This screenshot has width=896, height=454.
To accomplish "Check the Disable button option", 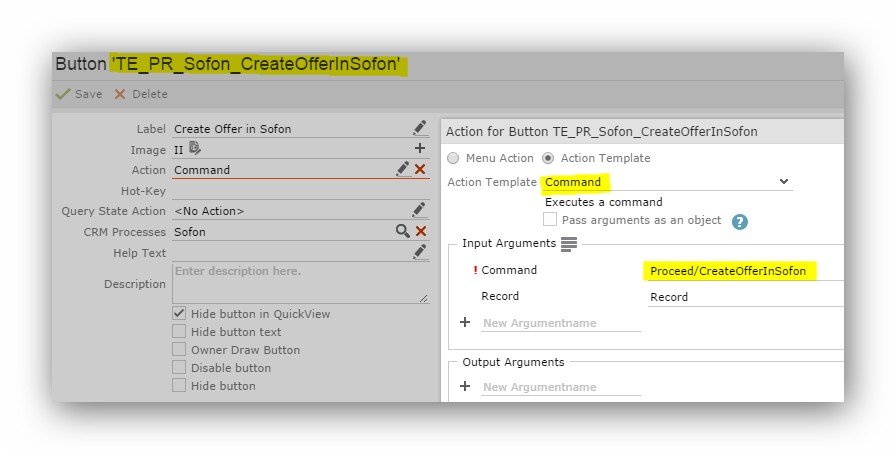I will click(179, 368).
